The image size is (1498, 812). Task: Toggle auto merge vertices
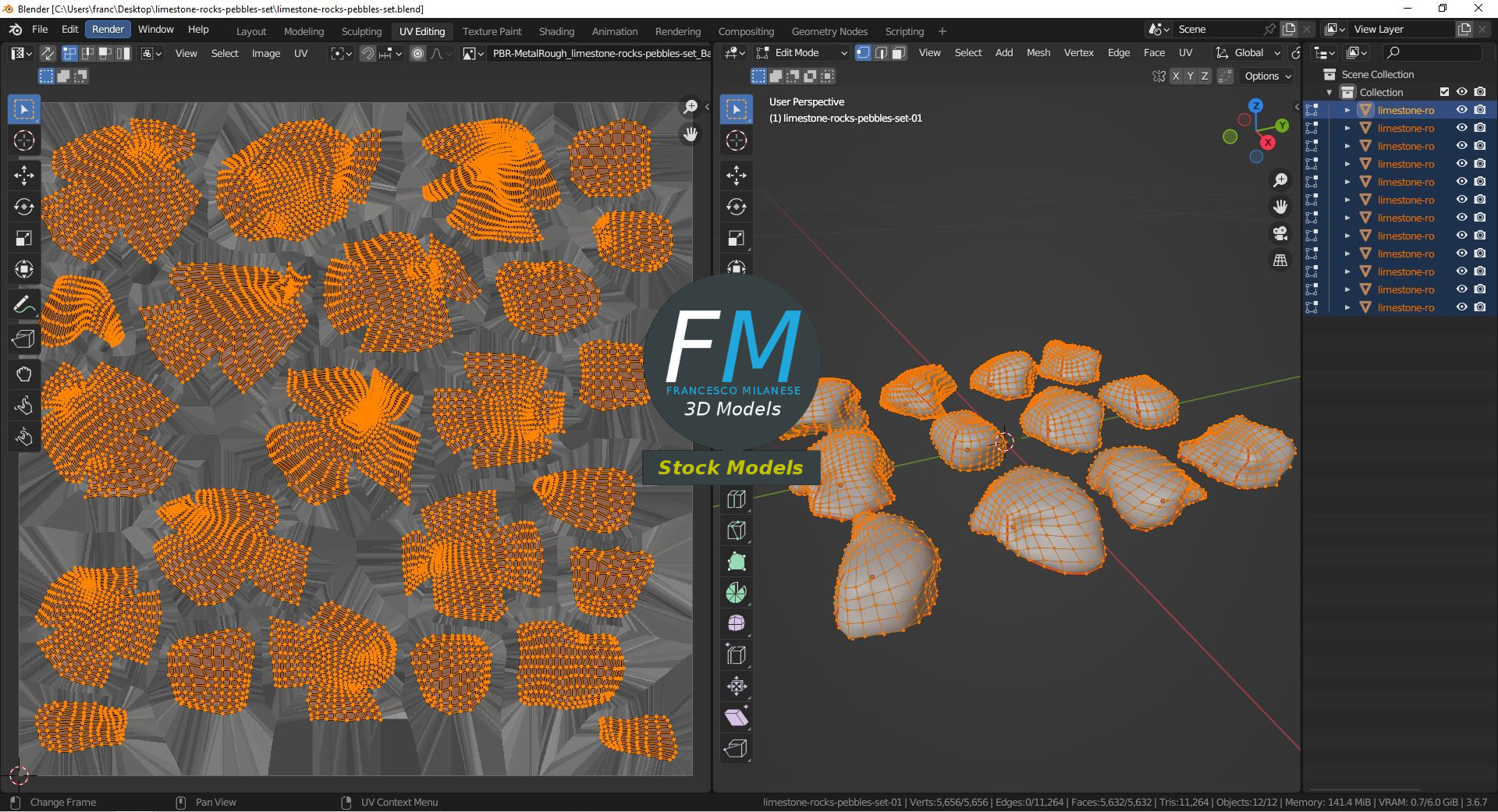[x=1226, y=76]
